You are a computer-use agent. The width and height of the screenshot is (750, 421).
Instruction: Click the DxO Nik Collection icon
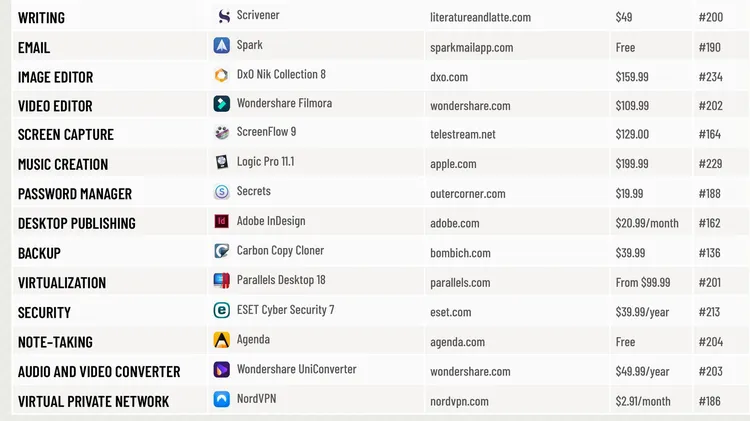coord(222,75)
